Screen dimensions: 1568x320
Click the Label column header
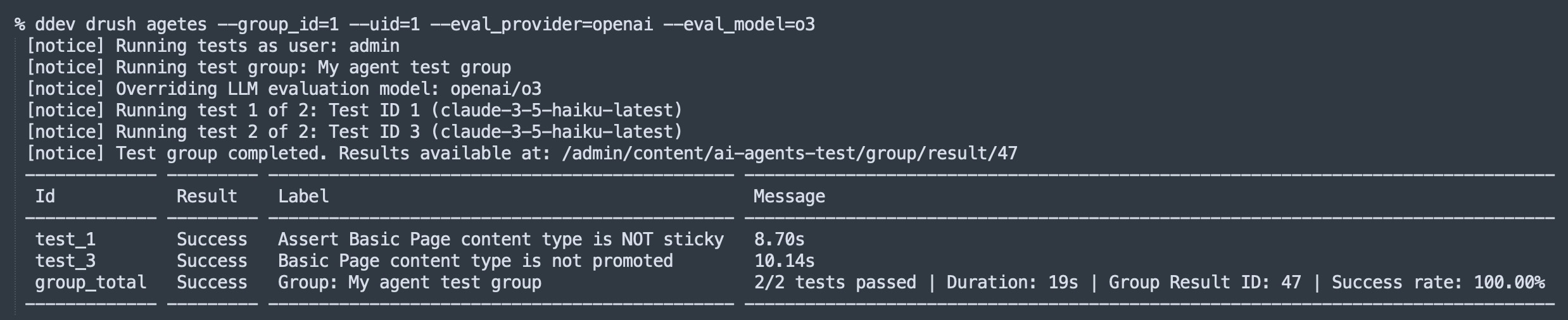(303, 197)
